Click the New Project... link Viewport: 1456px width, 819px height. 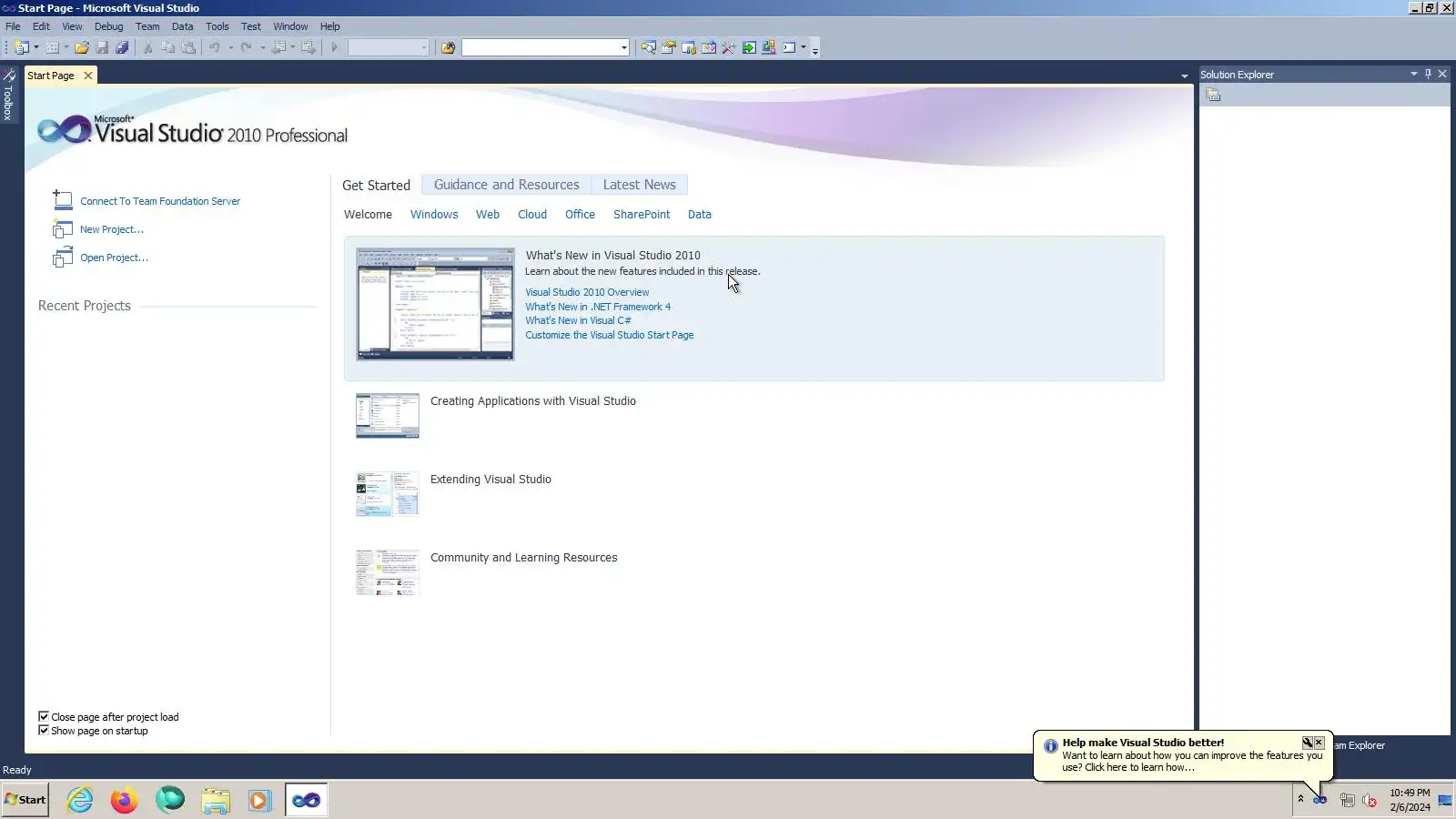[112, 229]
